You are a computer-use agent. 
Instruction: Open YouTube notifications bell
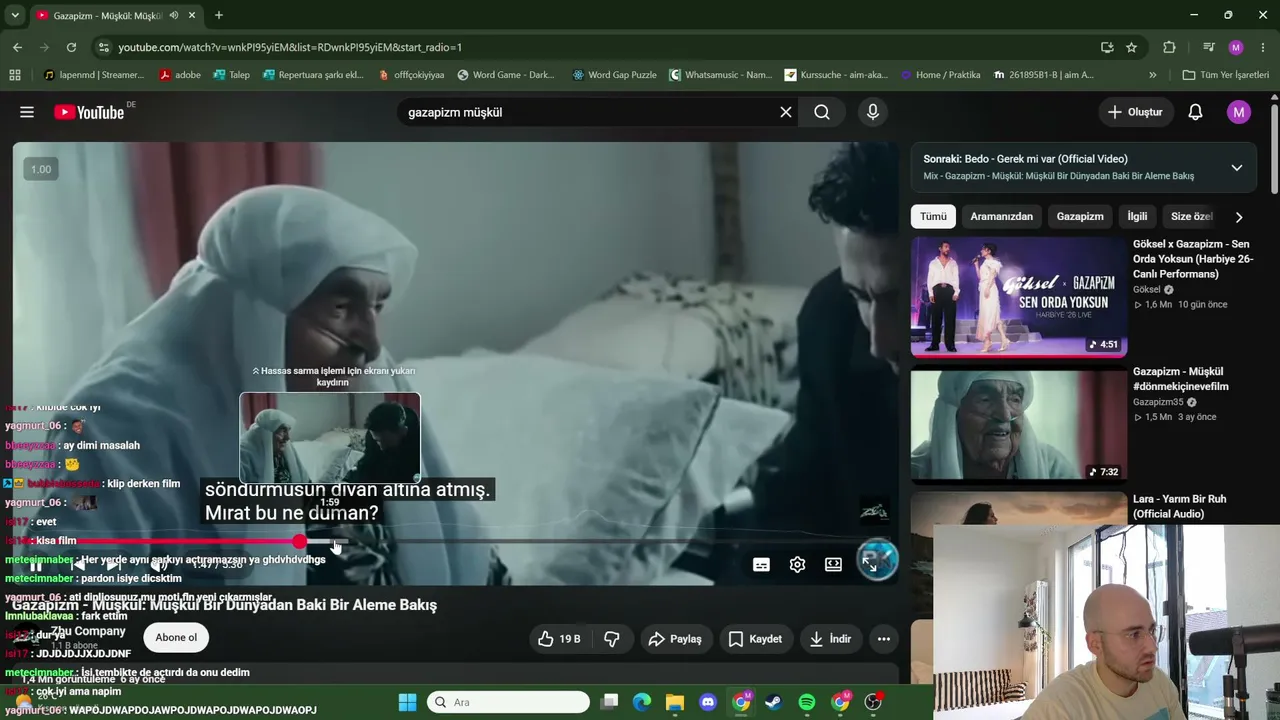(x=1195, y=112)
